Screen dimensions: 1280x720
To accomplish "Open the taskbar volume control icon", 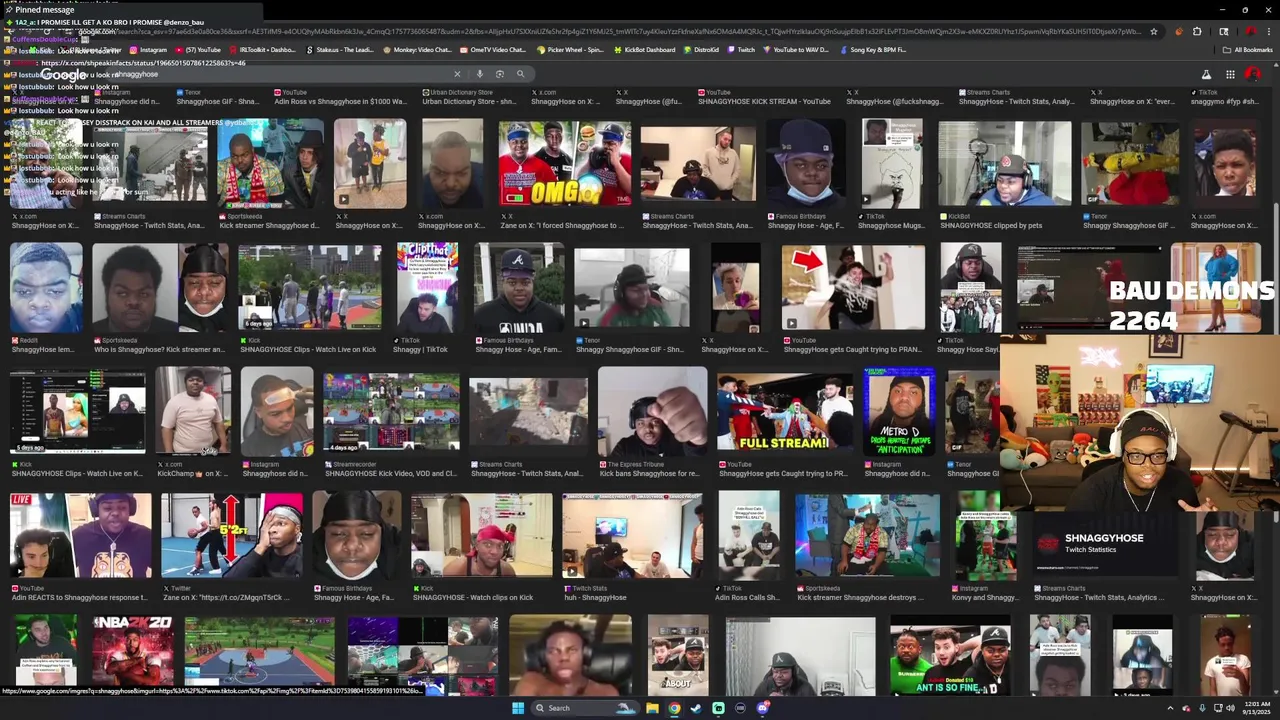I will [1231, 708].
